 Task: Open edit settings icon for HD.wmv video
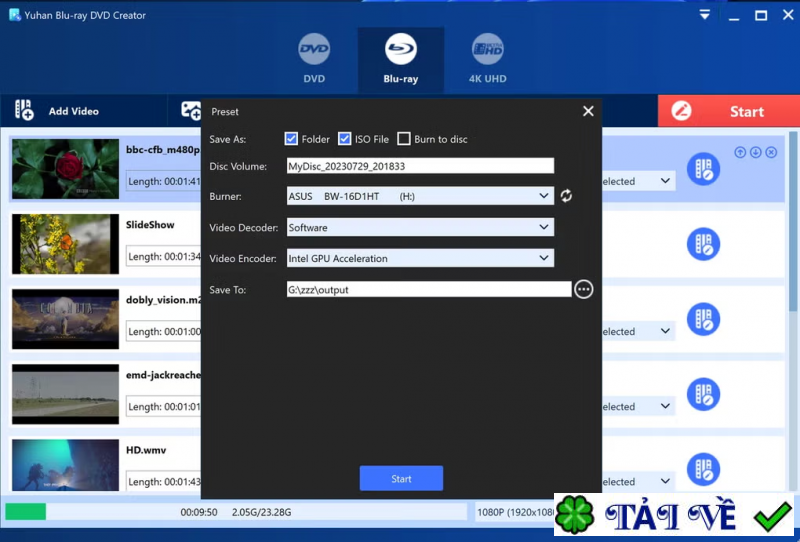[703, 469]
